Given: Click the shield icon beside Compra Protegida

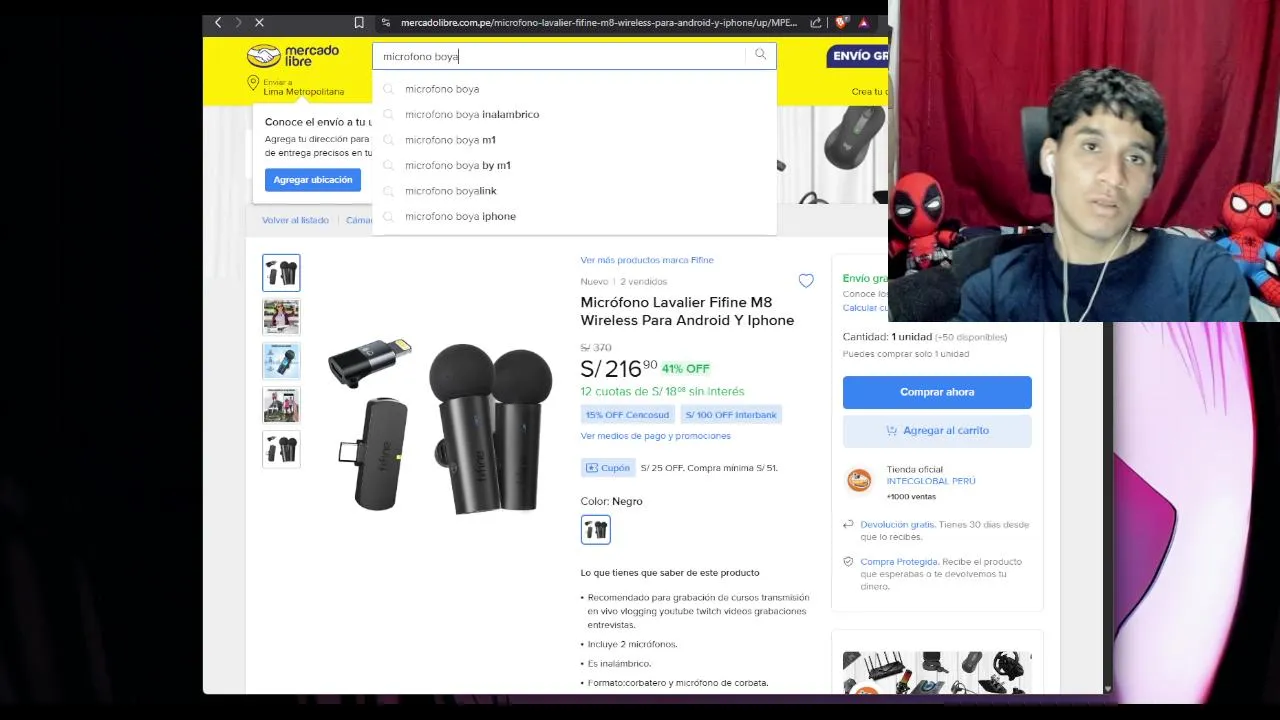Looking at the screenshot, I should (x=848, y=562).
